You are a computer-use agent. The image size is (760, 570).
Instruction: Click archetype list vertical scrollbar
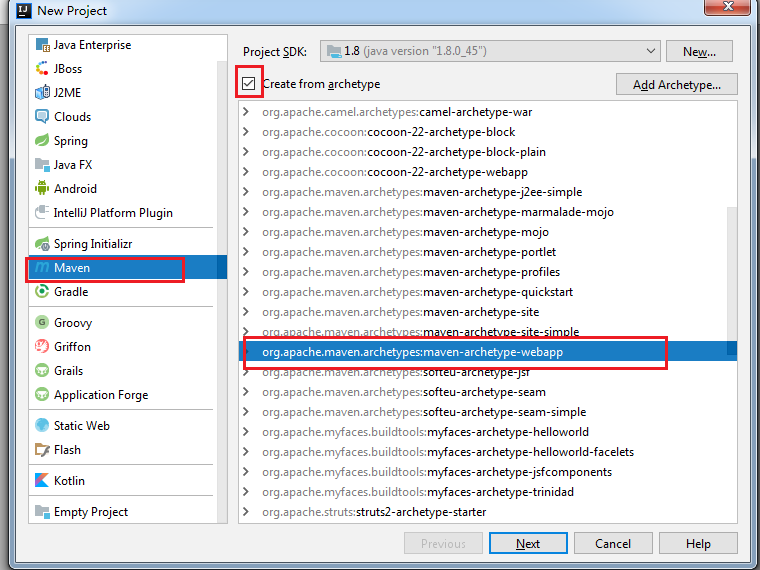coord(732,281)
